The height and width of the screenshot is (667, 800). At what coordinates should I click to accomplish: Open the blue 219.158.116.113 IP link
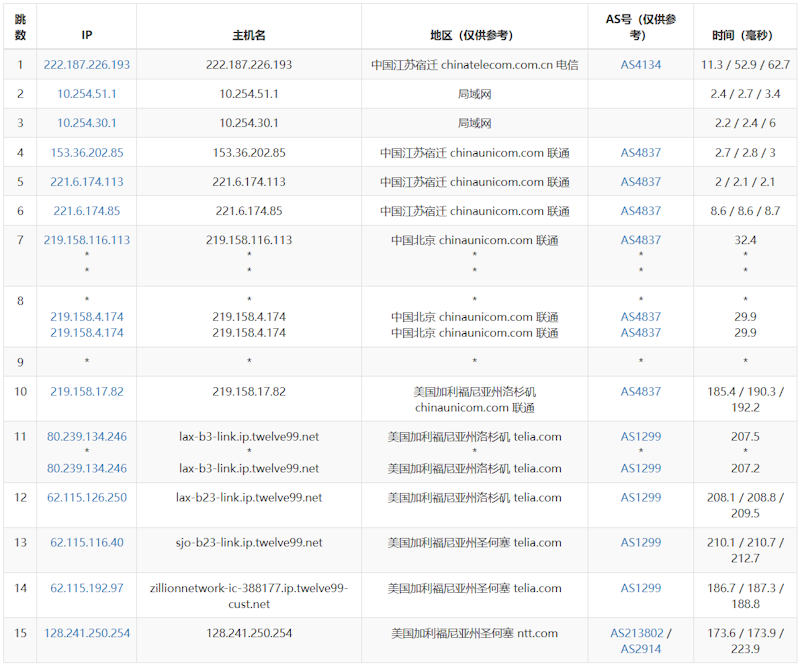[87, 240]
